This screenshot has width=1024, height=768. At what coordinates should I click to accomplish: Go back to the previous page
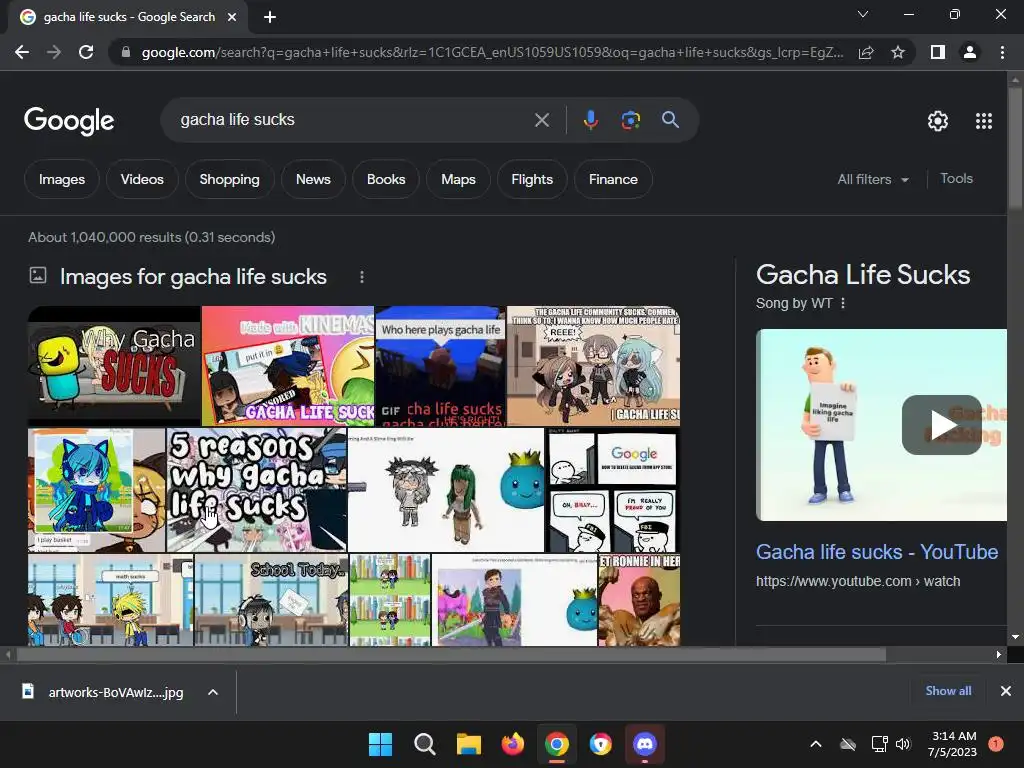tap(22, 52)
